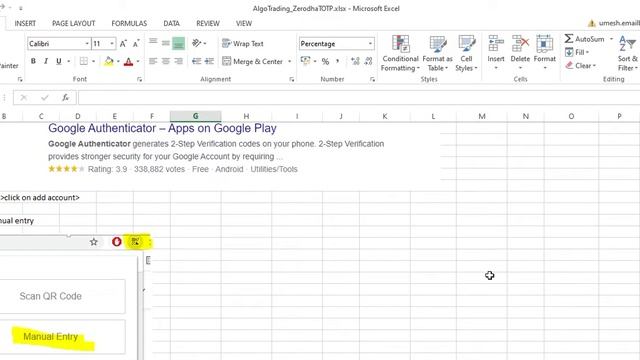
Task: Select column M header
Action: [482, 116]
